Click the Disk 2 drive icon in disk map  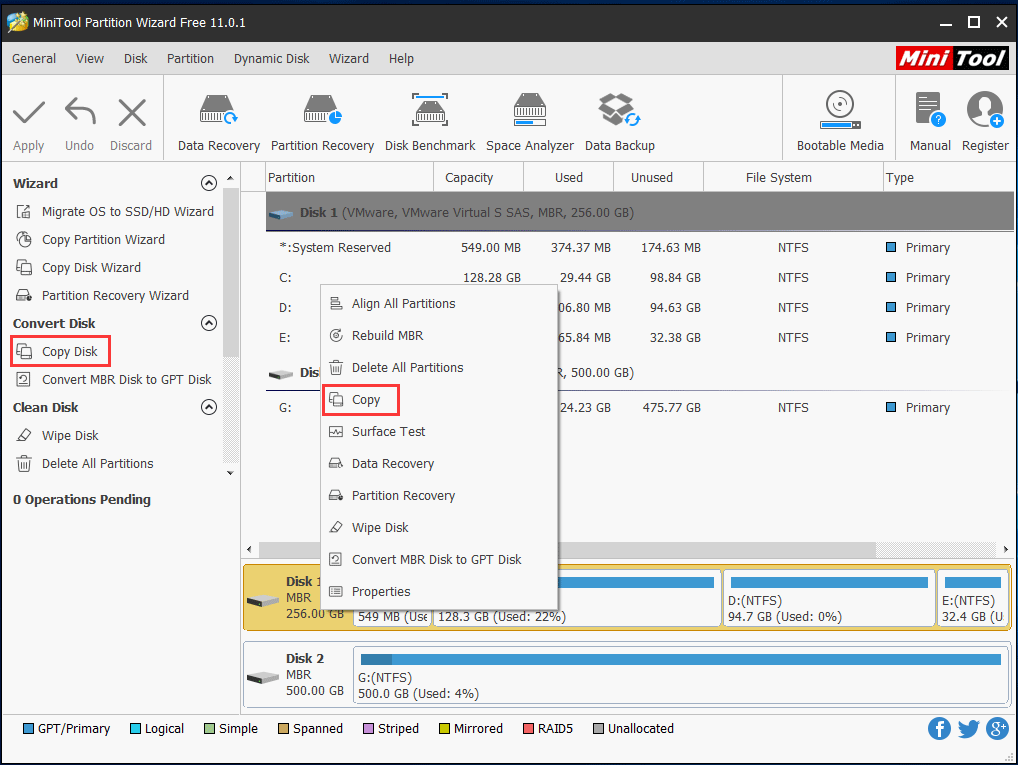coord(263,677)
